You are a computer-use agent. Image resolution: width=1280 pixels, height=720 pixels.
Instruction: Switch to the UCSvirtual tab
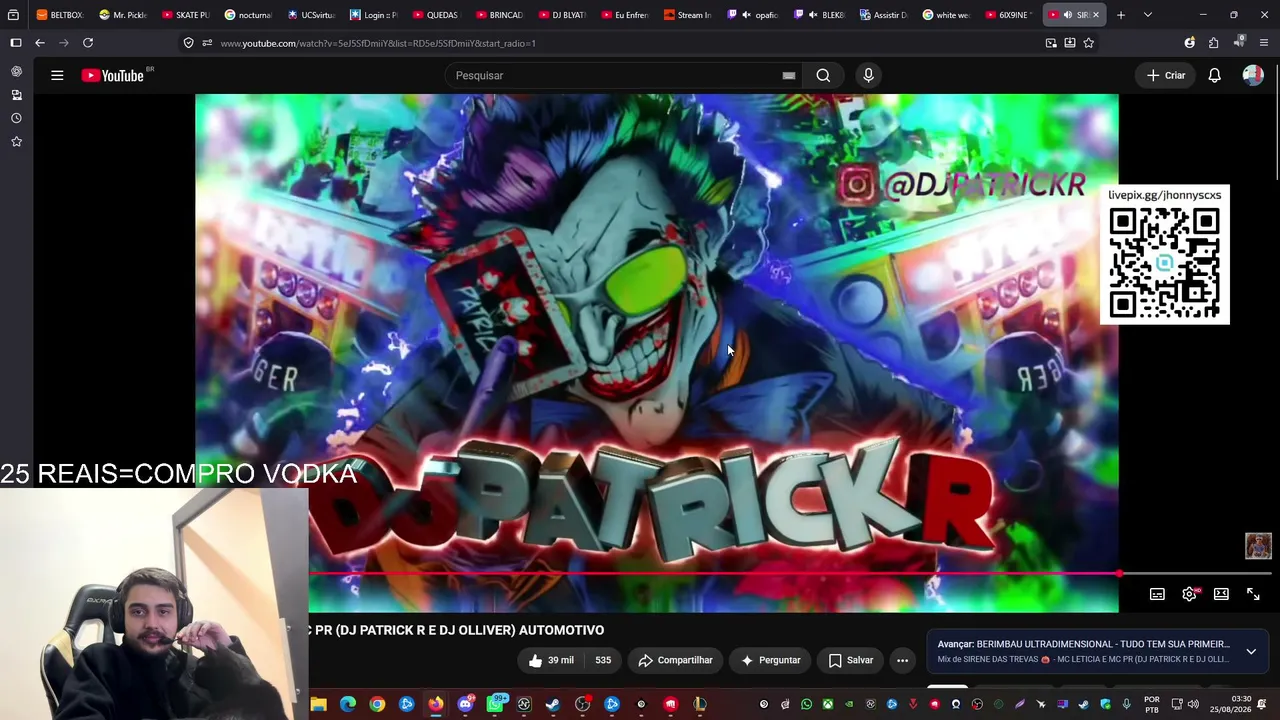click(x=311, y=15)
